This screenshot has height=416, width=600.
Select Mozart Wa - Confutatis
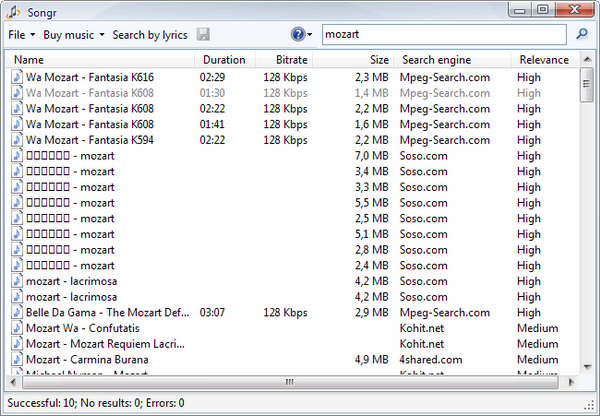(83, 328)
